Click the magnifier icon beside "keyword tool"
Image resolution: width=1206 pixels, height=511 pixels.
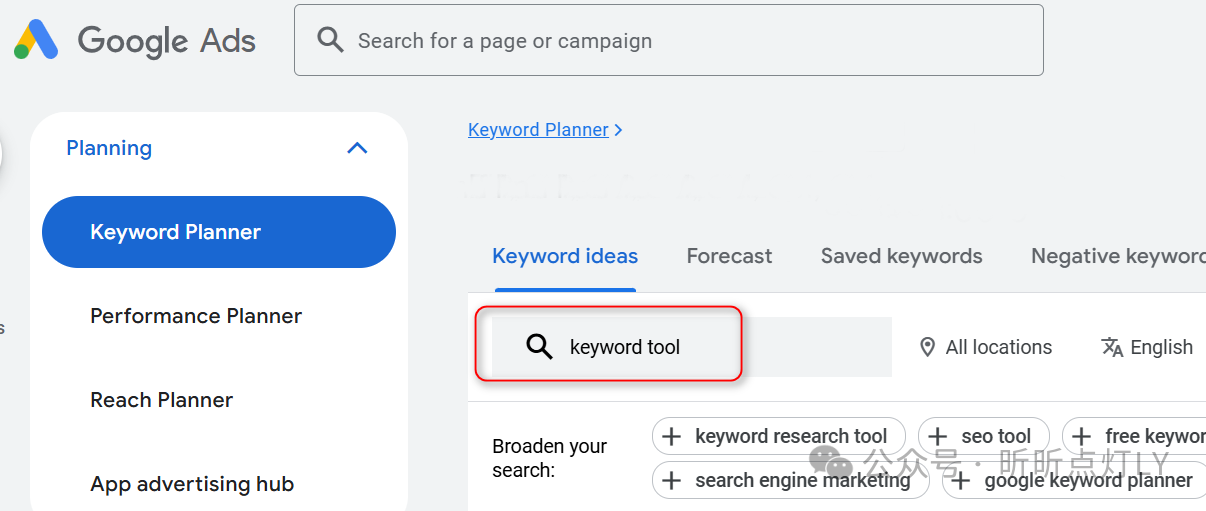pyautogui.click(x=540, y=347)
